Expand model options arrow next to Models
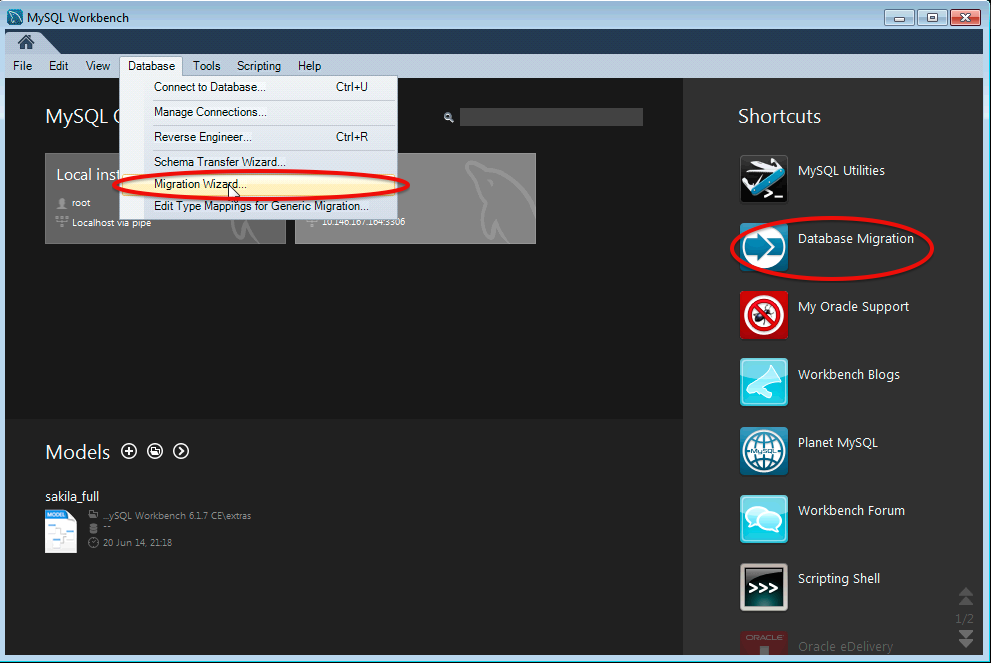991x663 pixels. (181, 451)
